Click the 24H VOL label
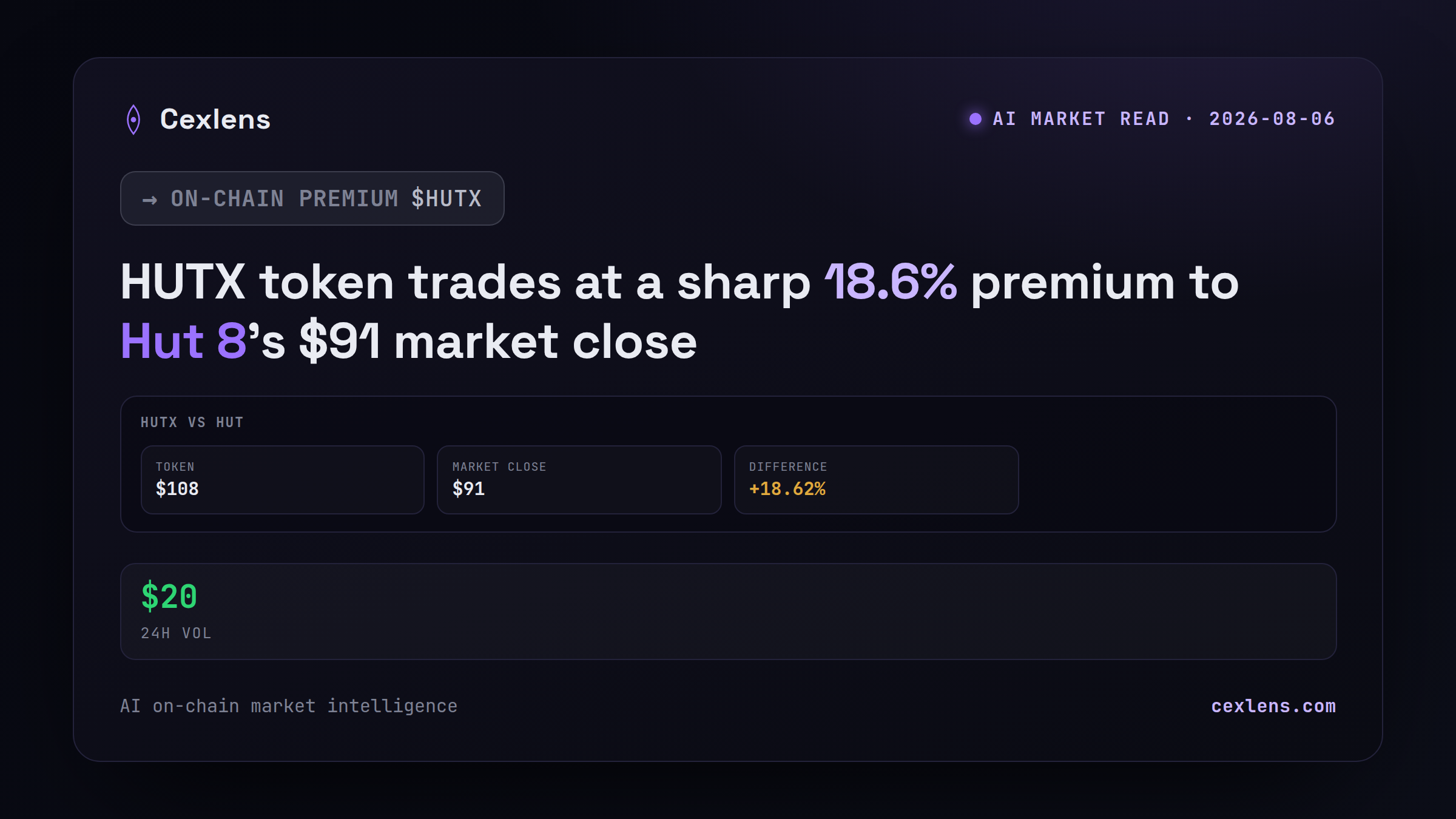Viewport: 1456px width, 819px height. point(176,633)
